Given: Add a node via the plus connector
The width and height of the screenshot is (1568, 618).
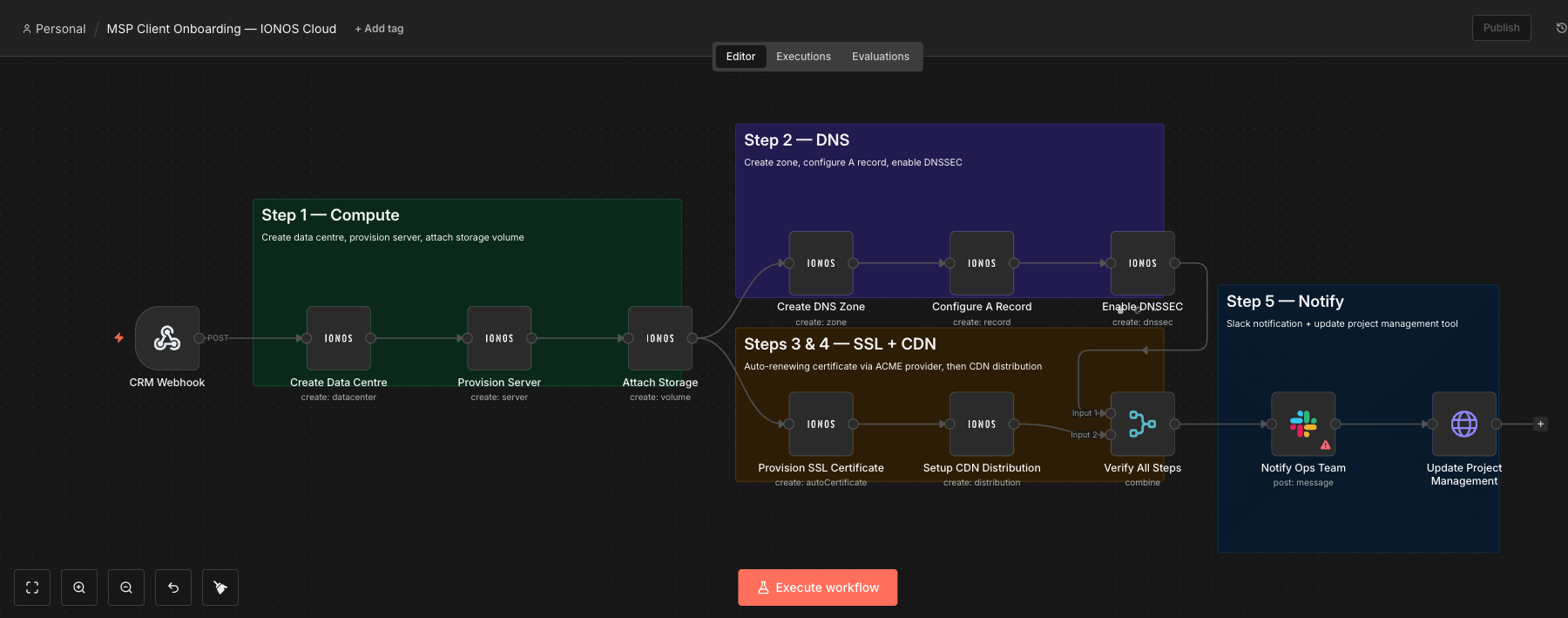Looking at the screenshot, I should click(x=1540, y=424).
